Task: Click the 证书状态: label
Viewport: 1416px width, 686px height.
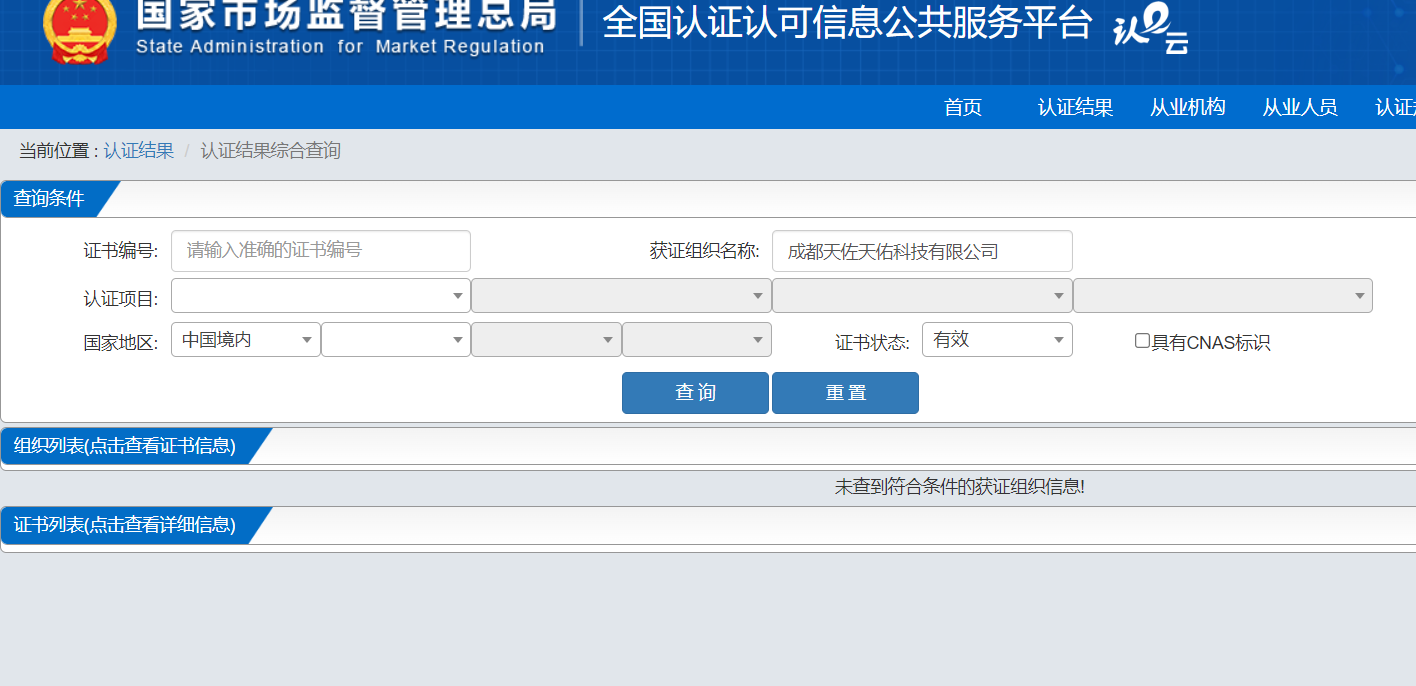Action: (x=872, y=343)
